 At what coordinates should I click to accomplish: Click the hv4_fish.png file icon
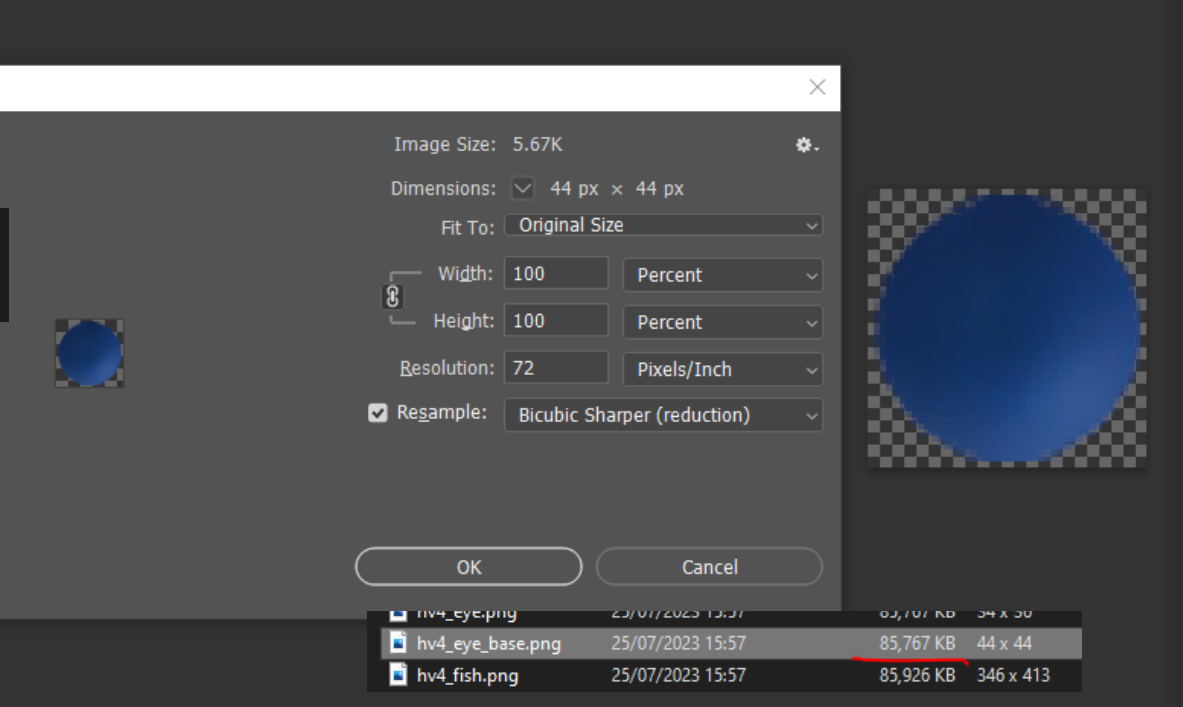click(396, 675)
